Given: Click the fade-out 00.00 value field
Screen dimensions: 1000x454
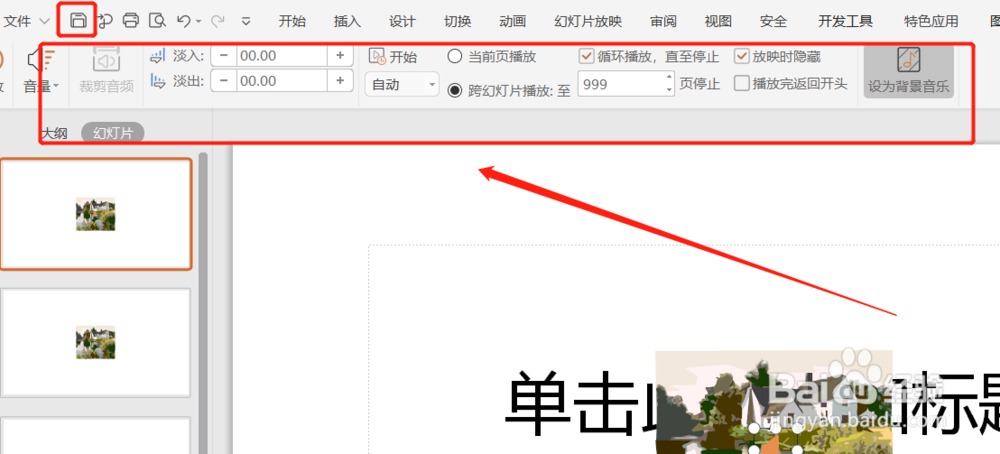Looking at the screenshot, I should [282, 80].
